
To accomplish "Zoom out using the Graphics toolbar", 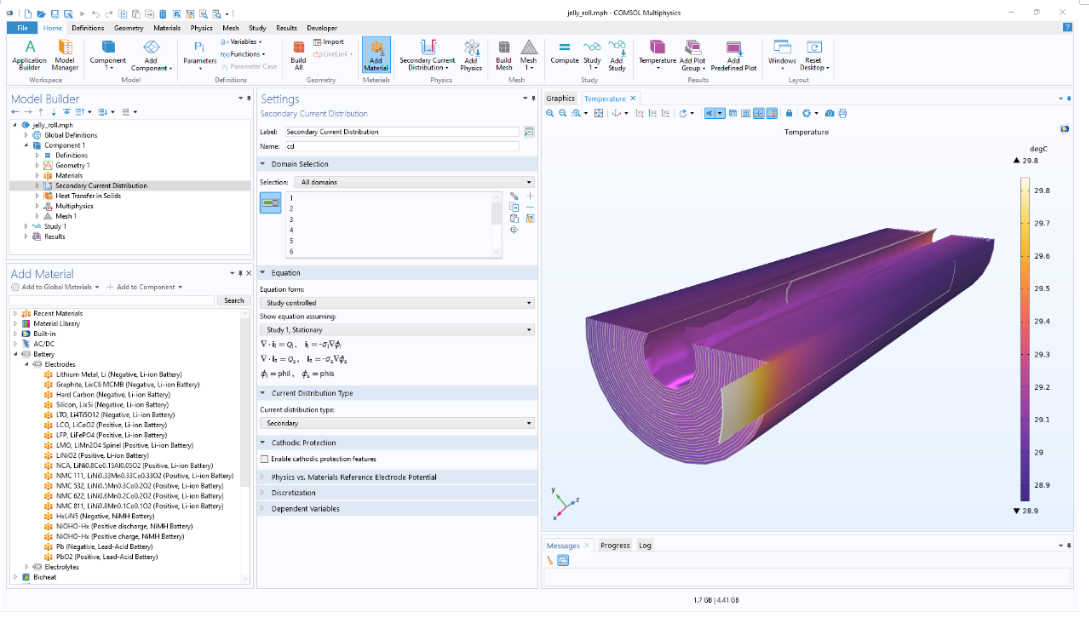I will (x=563, y=113).
